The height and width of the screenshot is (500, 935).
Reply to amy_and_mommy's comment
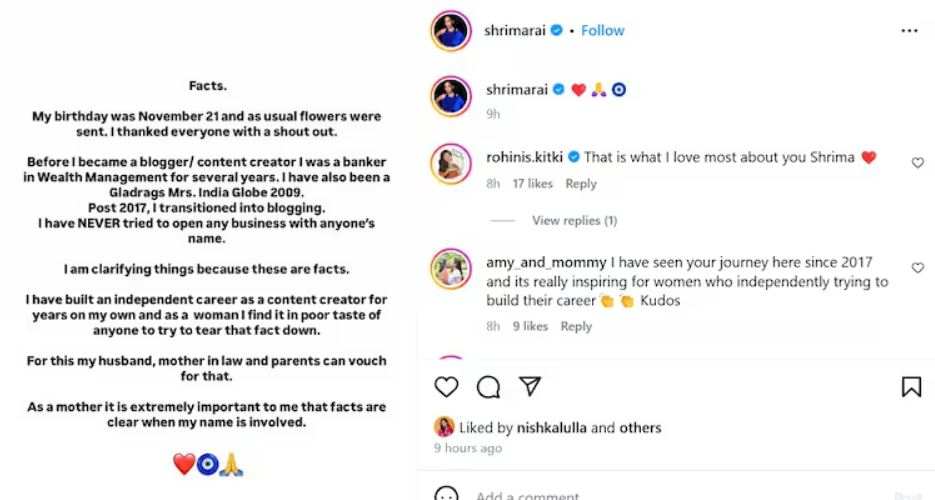pos(576,326)
